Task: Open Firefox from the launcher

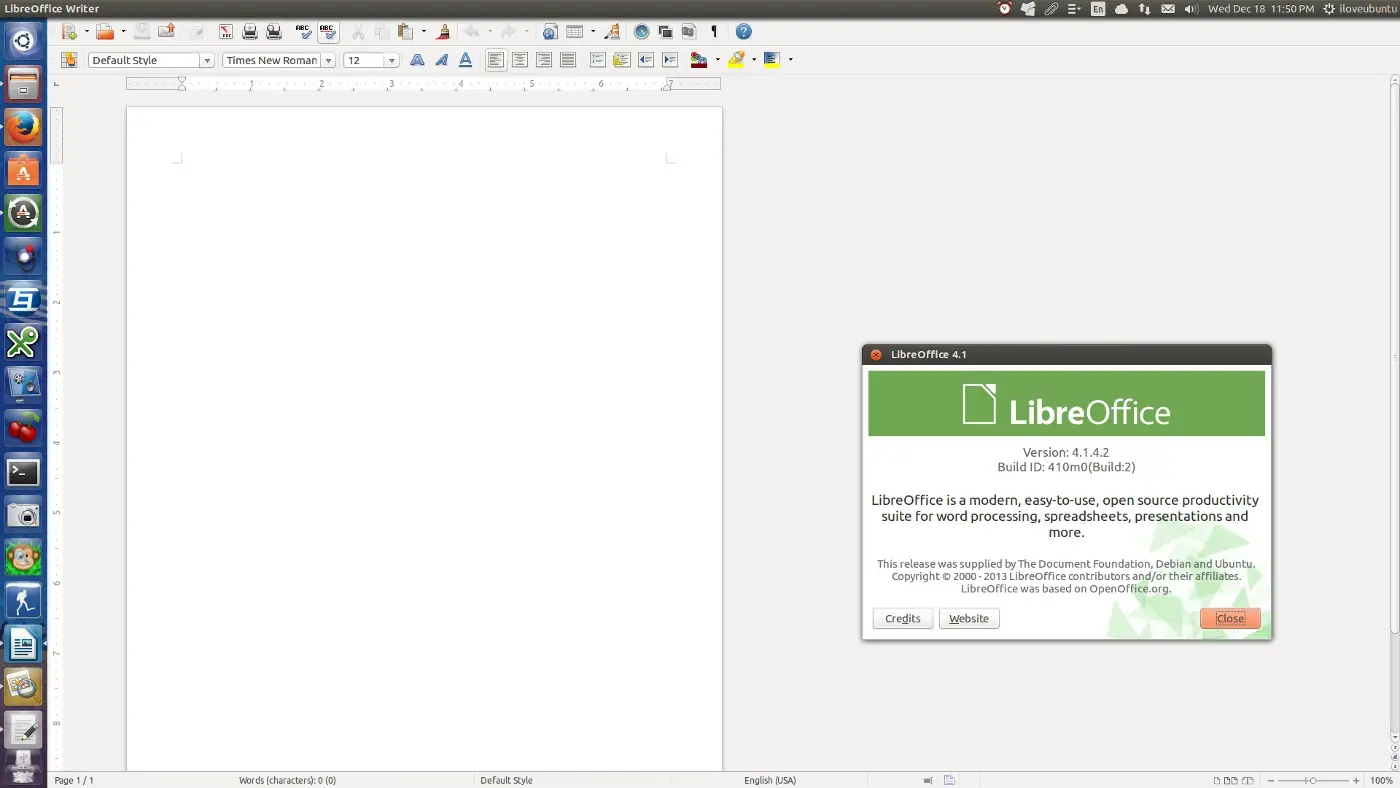Action: click(x=23, y=128)
